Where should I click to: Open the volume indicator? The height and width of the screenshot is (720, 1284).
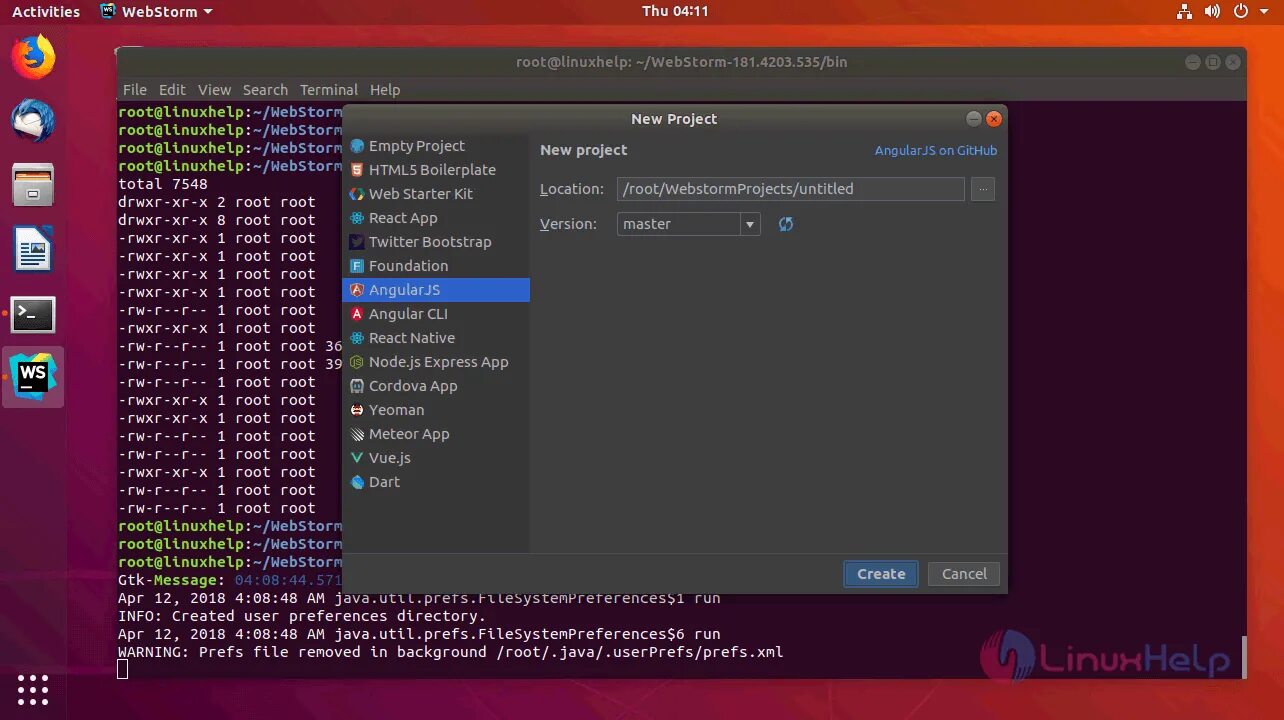coord(1212,12)
